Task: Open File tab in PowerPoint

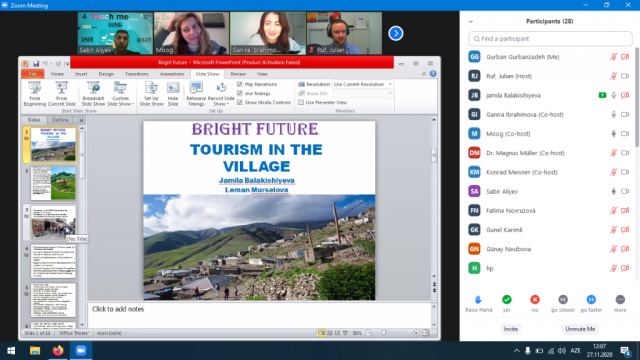Action: click(33, 74)
